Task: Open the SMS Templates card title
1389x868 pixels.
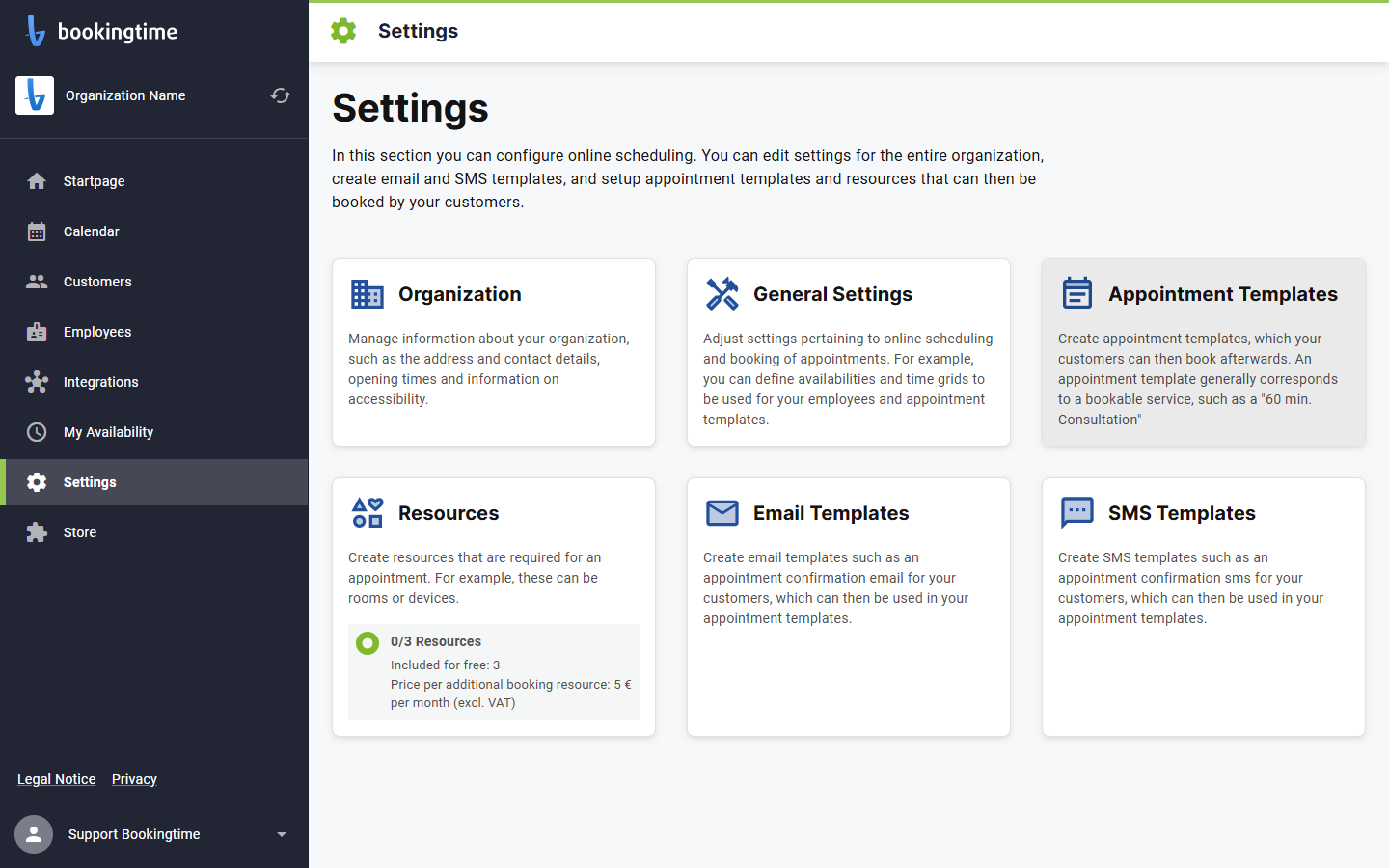Action: (1182, 513)
